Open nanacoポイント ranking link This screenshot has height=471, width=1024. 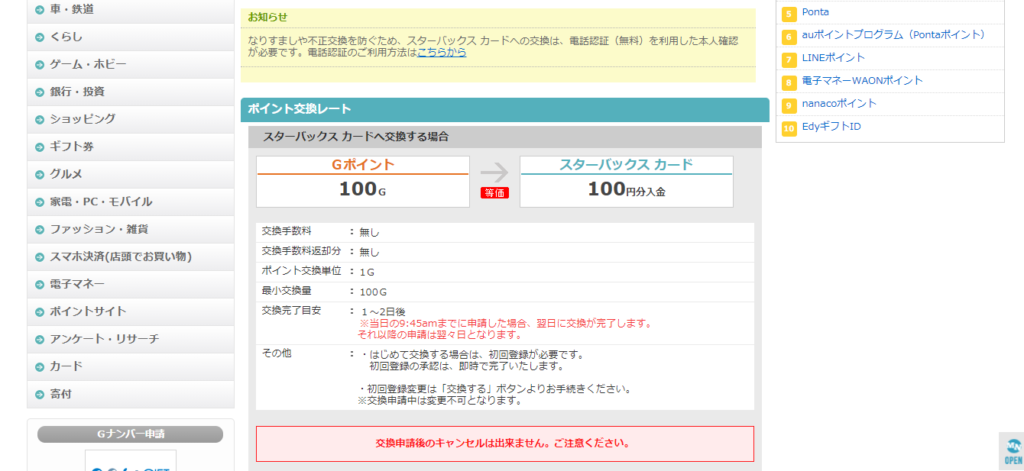(x=839, y=103)
